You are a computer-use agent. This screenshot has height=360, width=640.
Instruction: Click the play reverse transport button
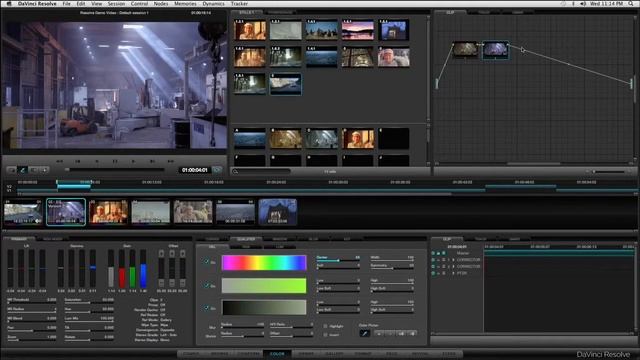coord(97,161)
